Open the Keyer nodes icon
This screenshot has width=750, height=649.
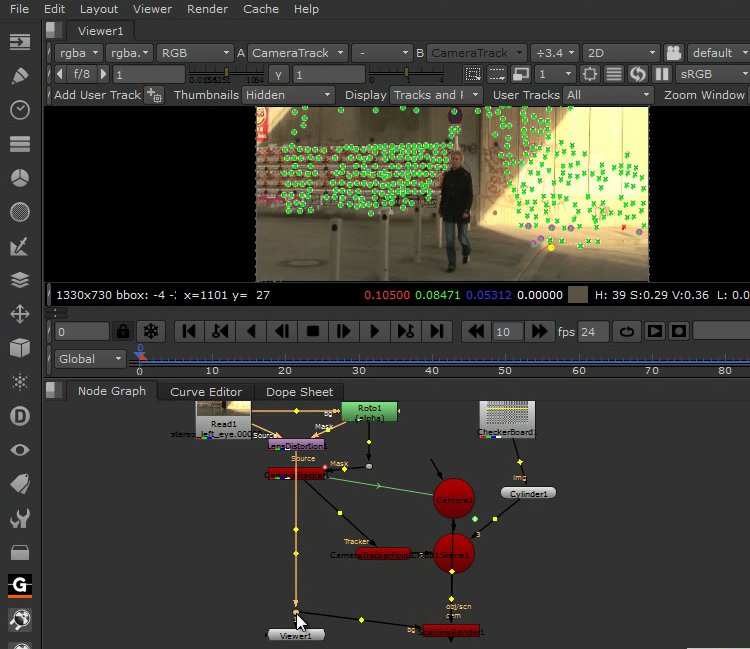click(x=20, y=246)
